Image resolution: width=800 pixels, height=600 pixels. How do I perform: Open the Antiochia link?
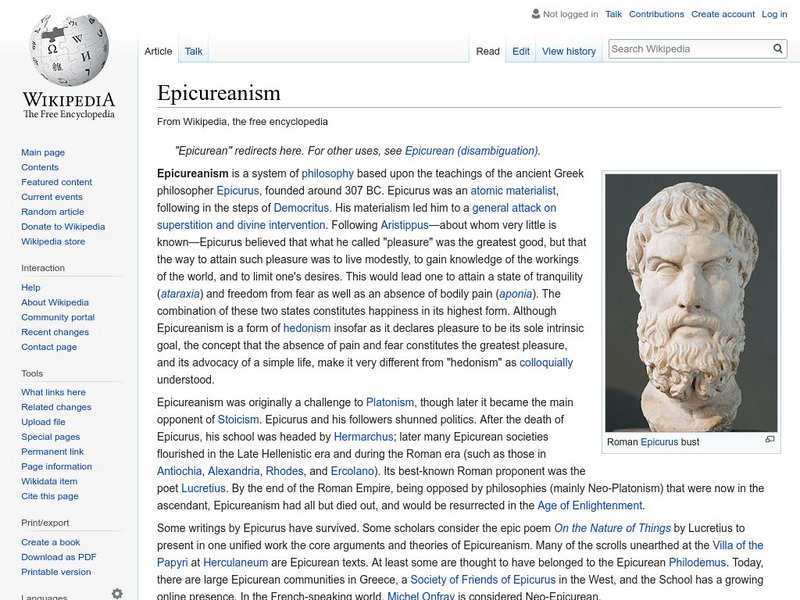179,471
